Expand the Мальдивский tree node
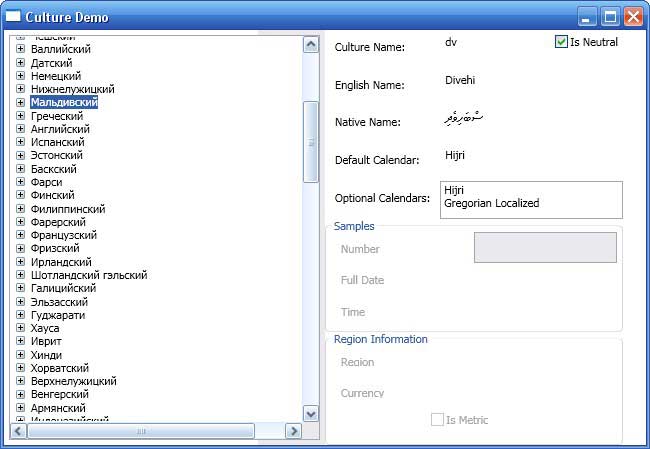The height and width of the screenshot is (449, 650). point(20,102)
